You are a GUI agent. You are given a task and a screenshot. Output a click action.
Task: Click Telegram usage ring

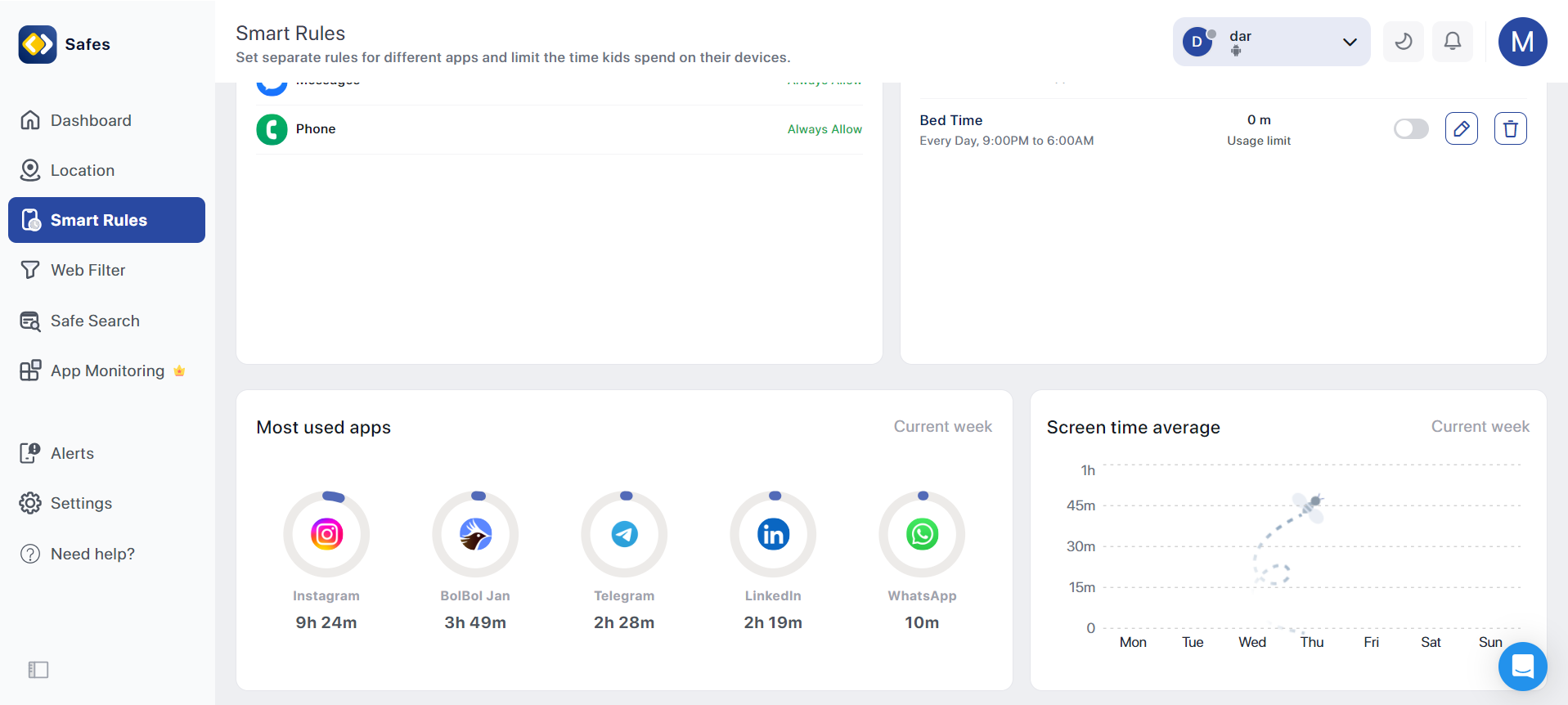[x=624, y=534]
